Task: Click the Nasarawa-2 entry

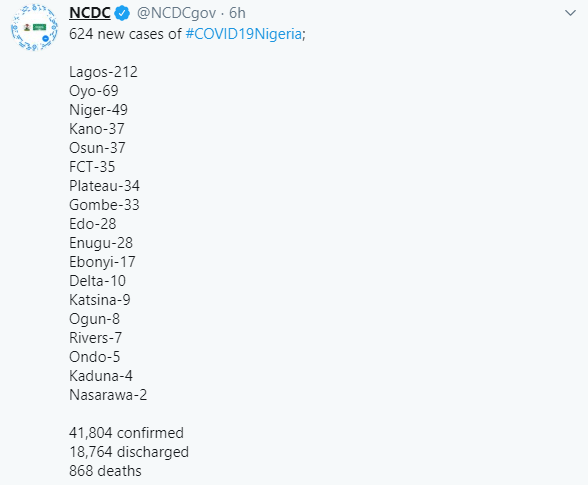Action: pos(108,395)
